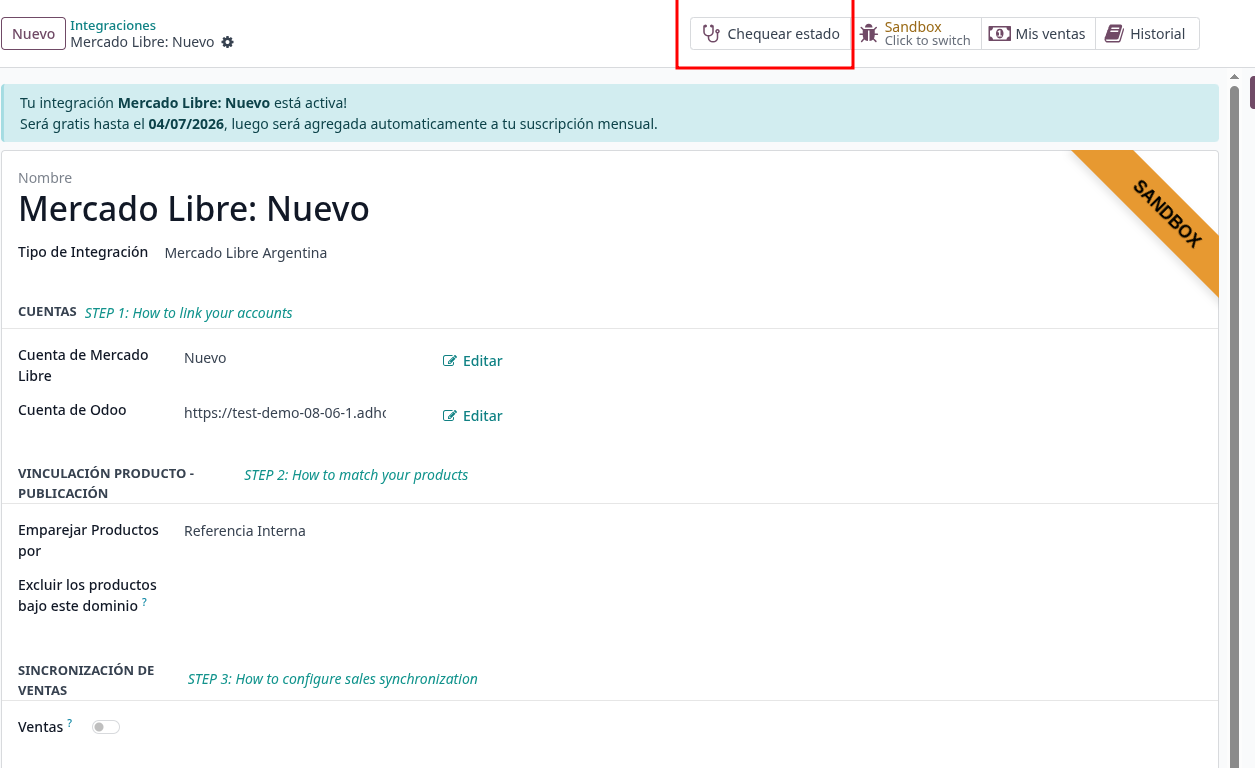The width and height of the screenshot is (1255, 768).
Task: Open Mis ventas
Action: [x=1038, y=34]
